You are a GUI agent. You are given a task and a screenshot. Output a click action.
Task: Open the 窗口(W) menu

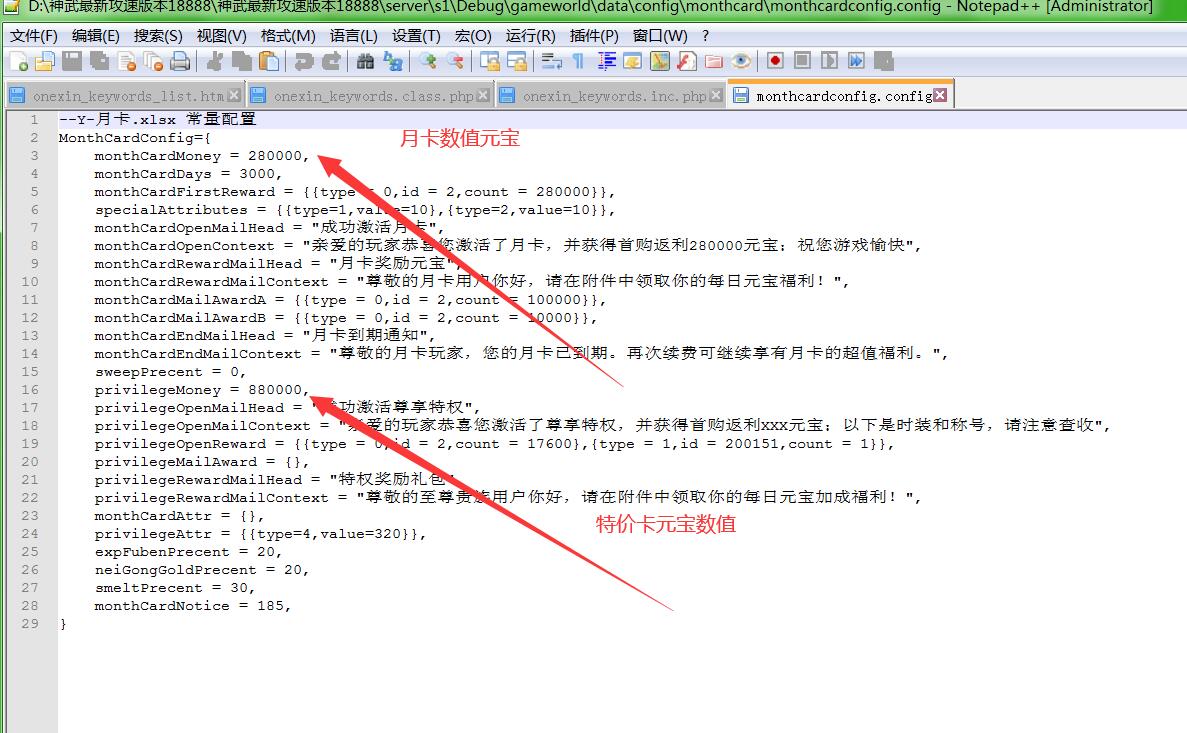point(660,36)
